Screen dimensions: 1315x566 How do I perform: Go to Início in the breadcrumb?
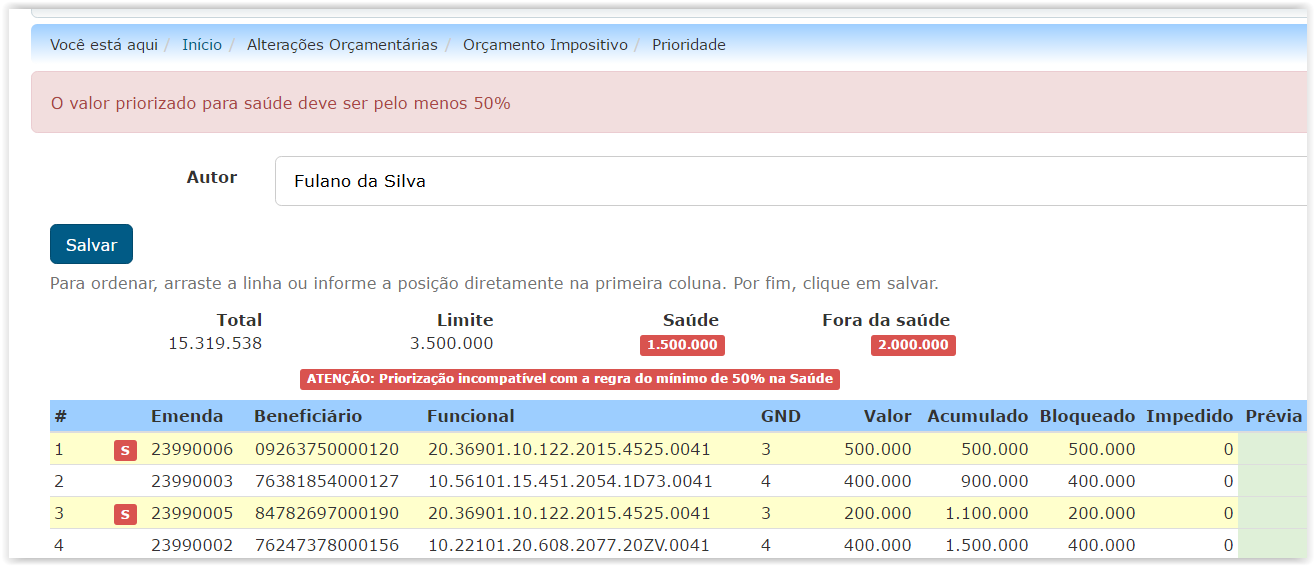coord(202,45)
